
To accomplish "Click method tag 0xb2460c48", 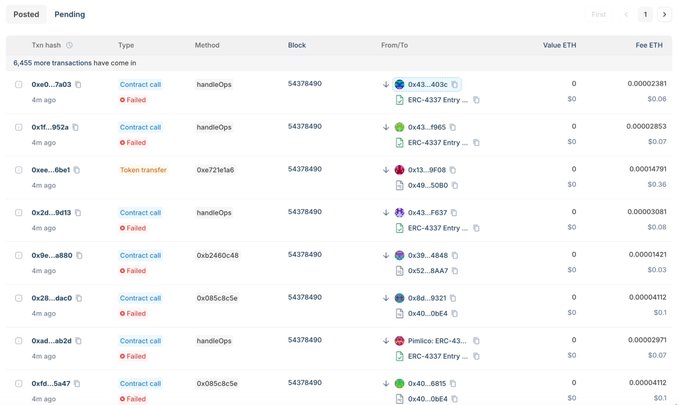I will (x=217, y=256).
